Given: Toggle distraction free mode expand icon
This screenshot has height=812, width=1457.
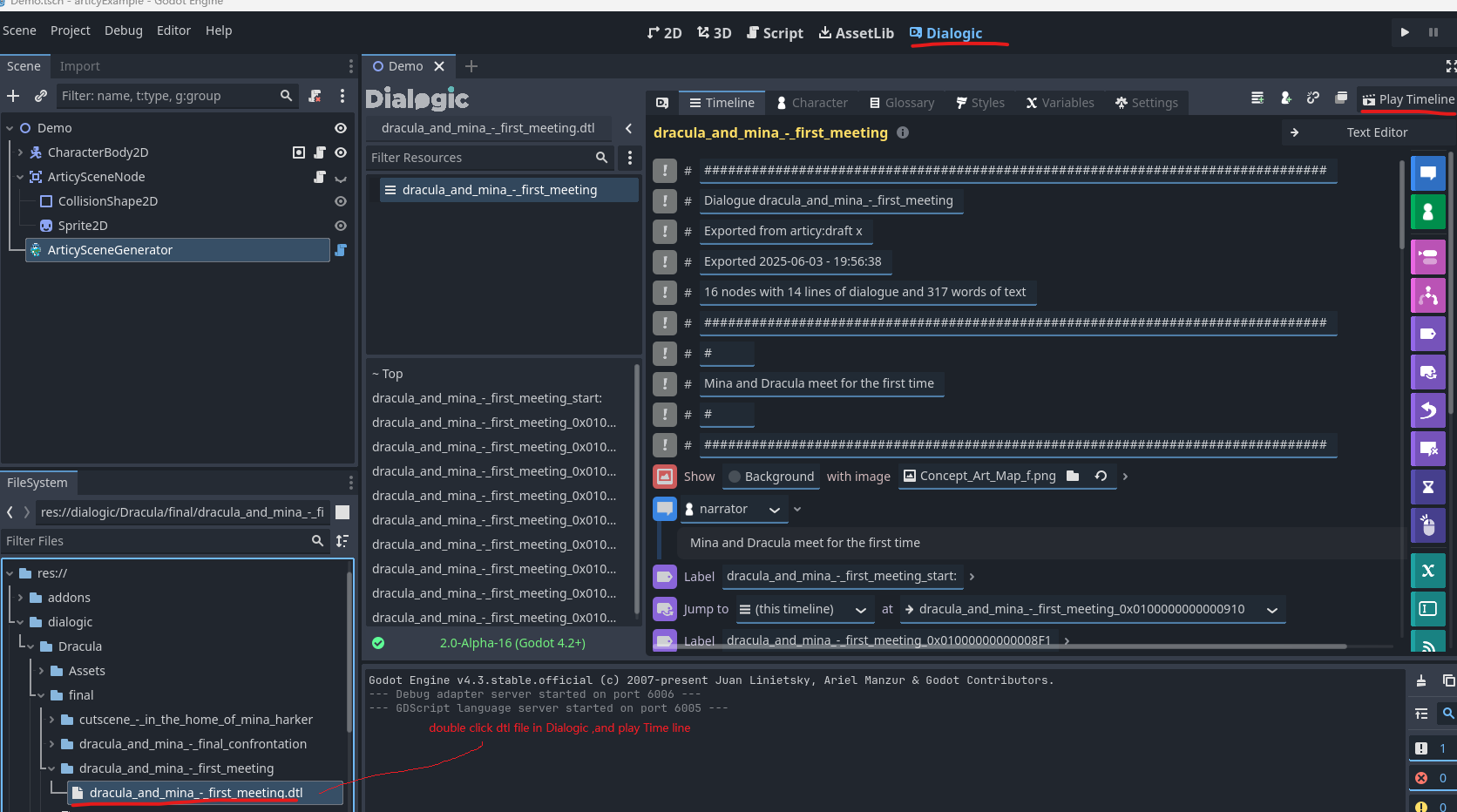Looking at the screenshot, I should [x=1450, y=66].
